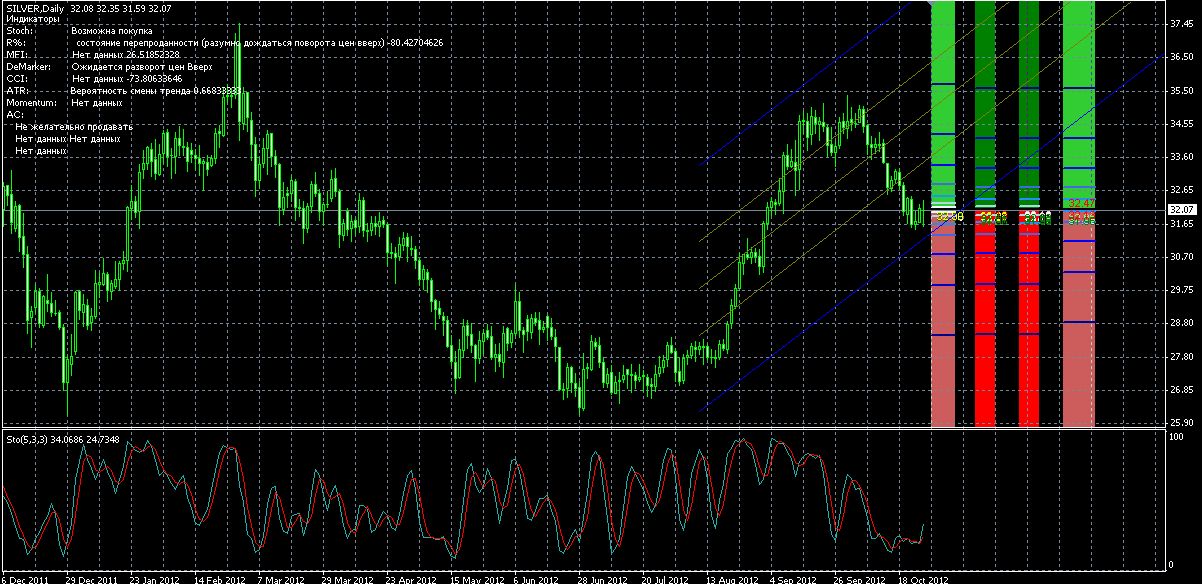Click the 'состояние перепроданности' R% message line
1202x584 pixels.
[258, 43]
